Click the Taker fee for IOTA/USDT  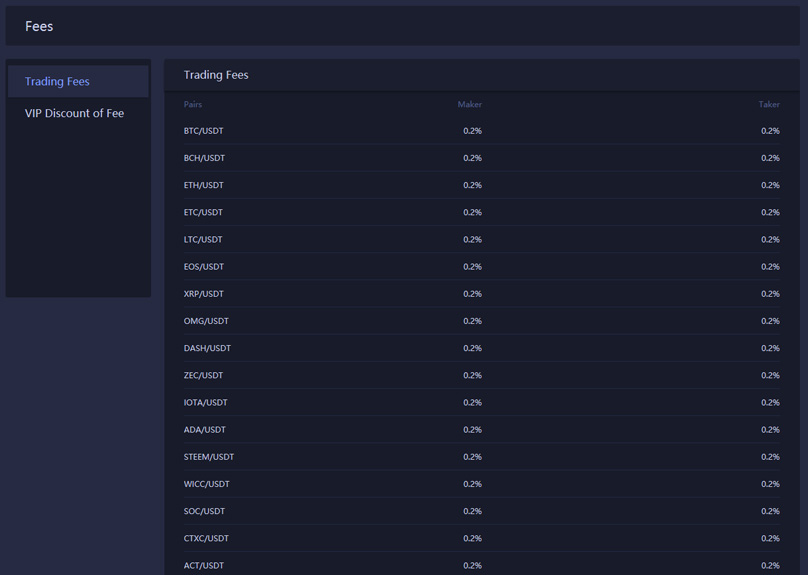[x=770, y=403]
